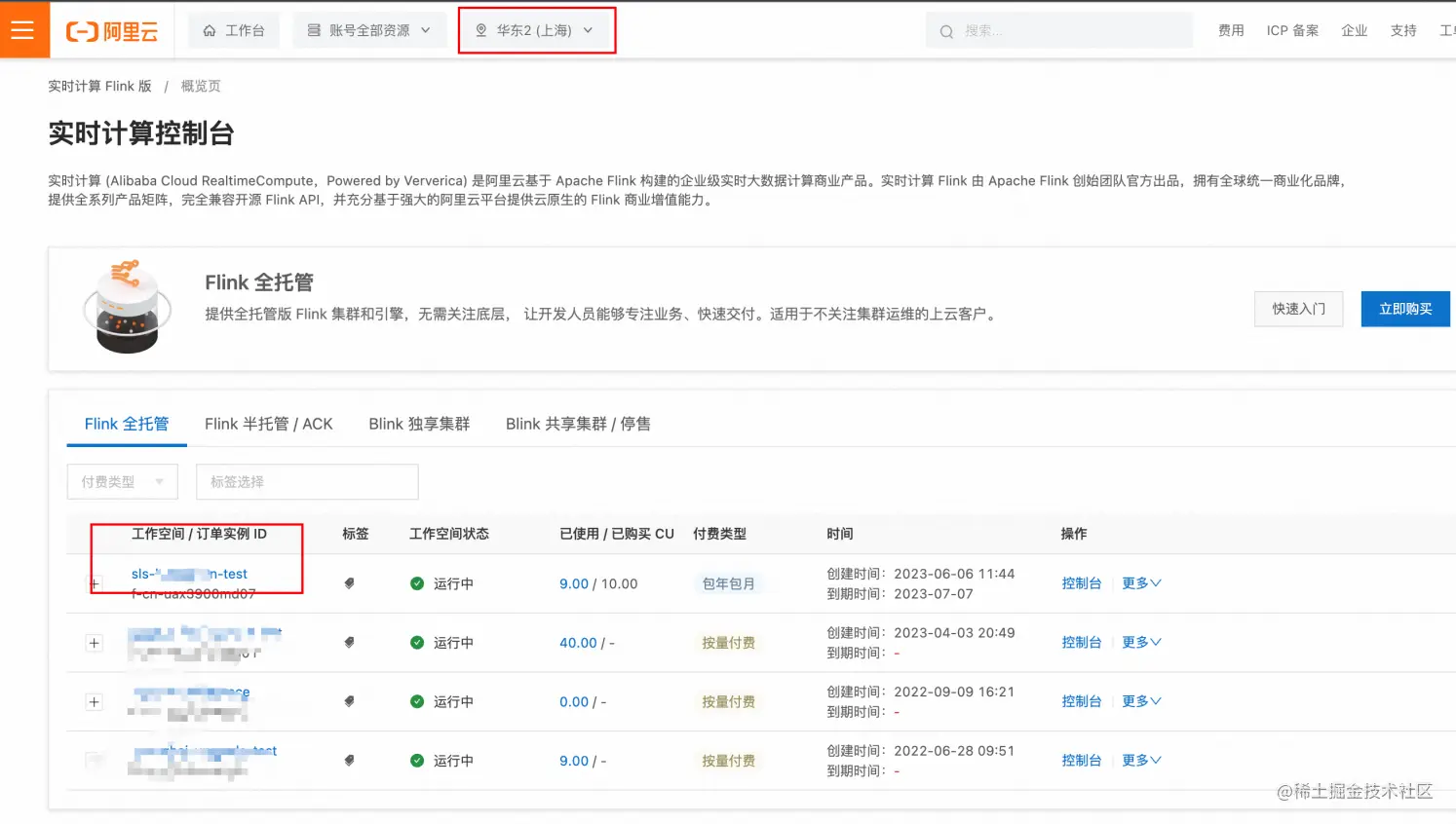The image size is (1456, 824).
Task: Expand the row created 2023-04-03 20:49
Action: [x=94, y=643]
